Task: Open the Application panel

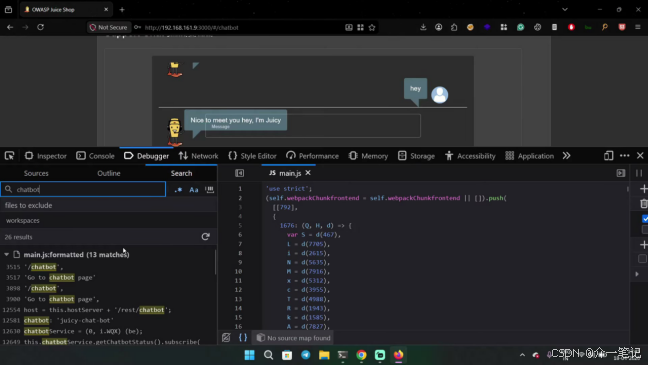Action: click(x=529, y=156)
